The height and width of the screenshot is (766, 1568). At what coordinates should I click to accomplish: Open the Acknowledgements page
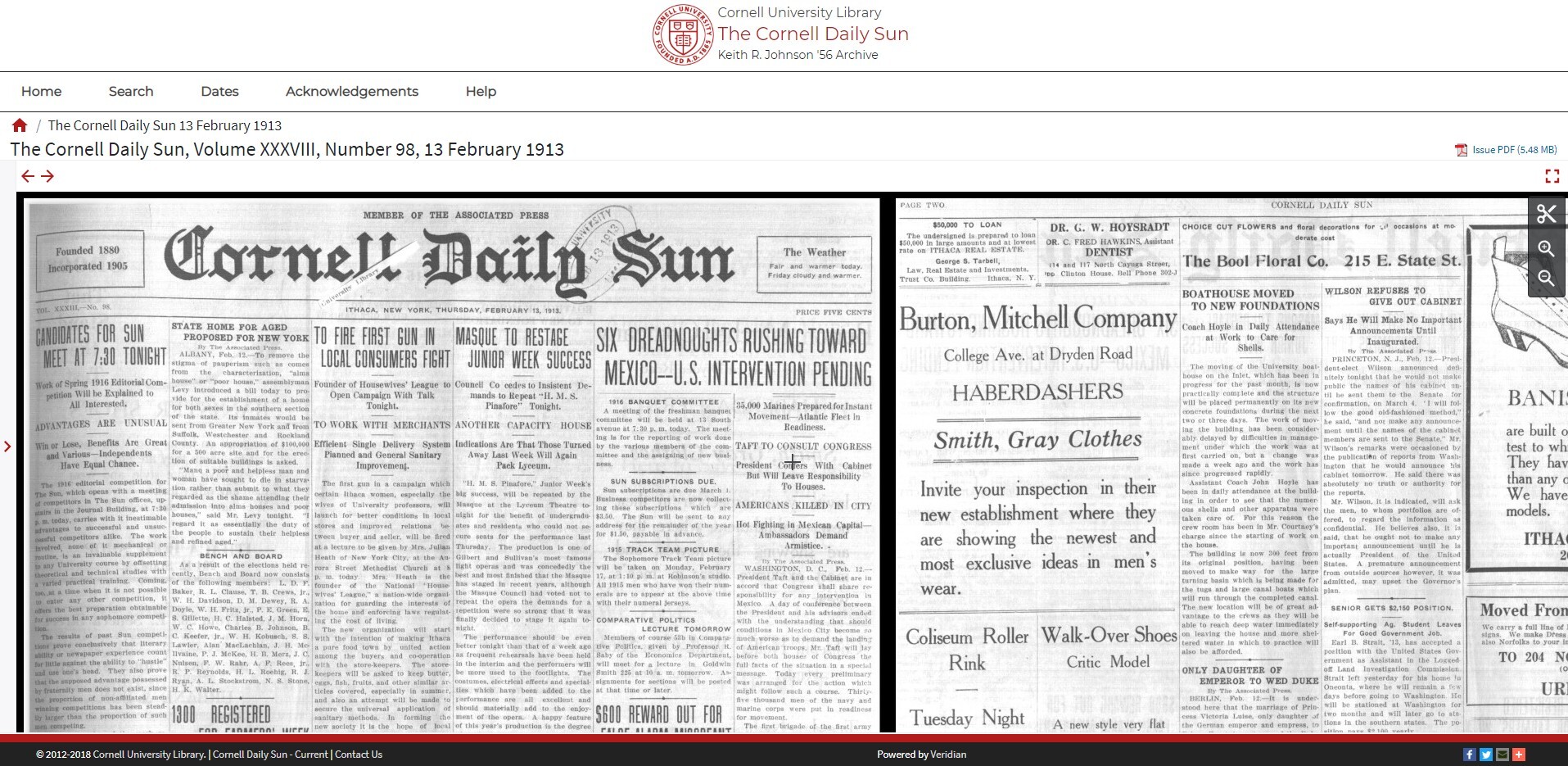(x=351, y=91)
